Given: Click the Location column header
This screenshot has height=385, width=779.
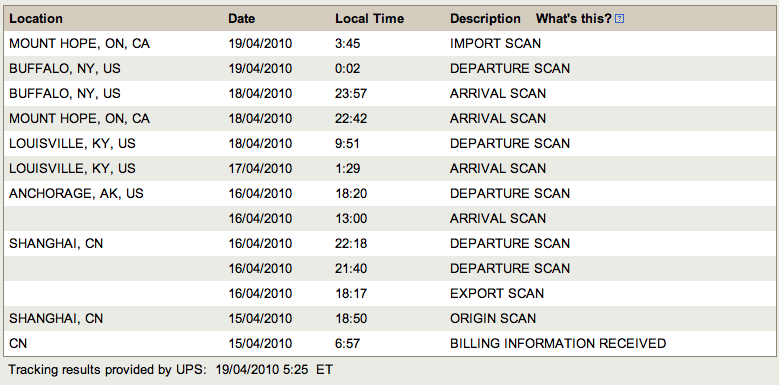Looking at the screenshot, I should [36, 19].
